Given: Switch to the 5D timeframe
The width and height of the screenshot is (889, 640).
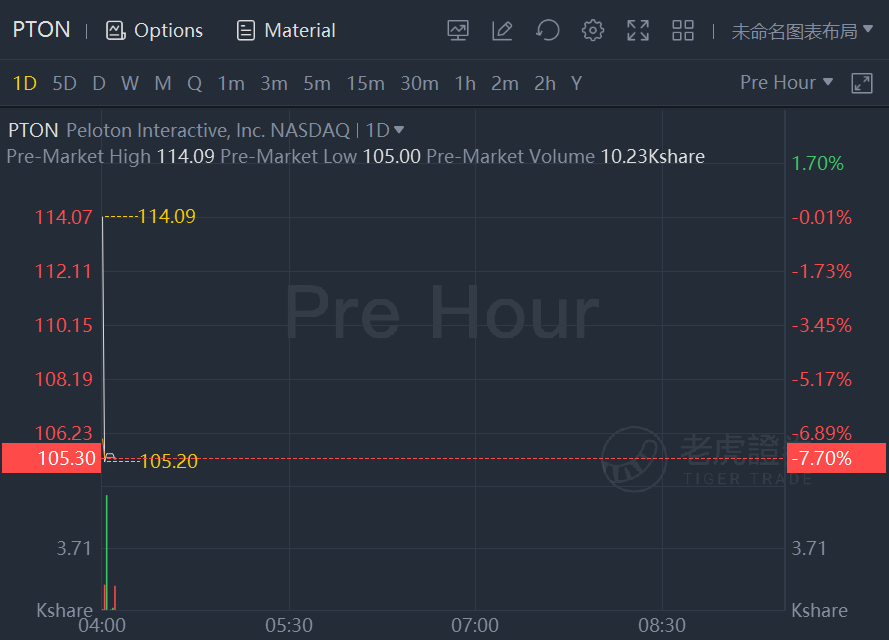Looking at the screenshot, I should coord(64,83).
